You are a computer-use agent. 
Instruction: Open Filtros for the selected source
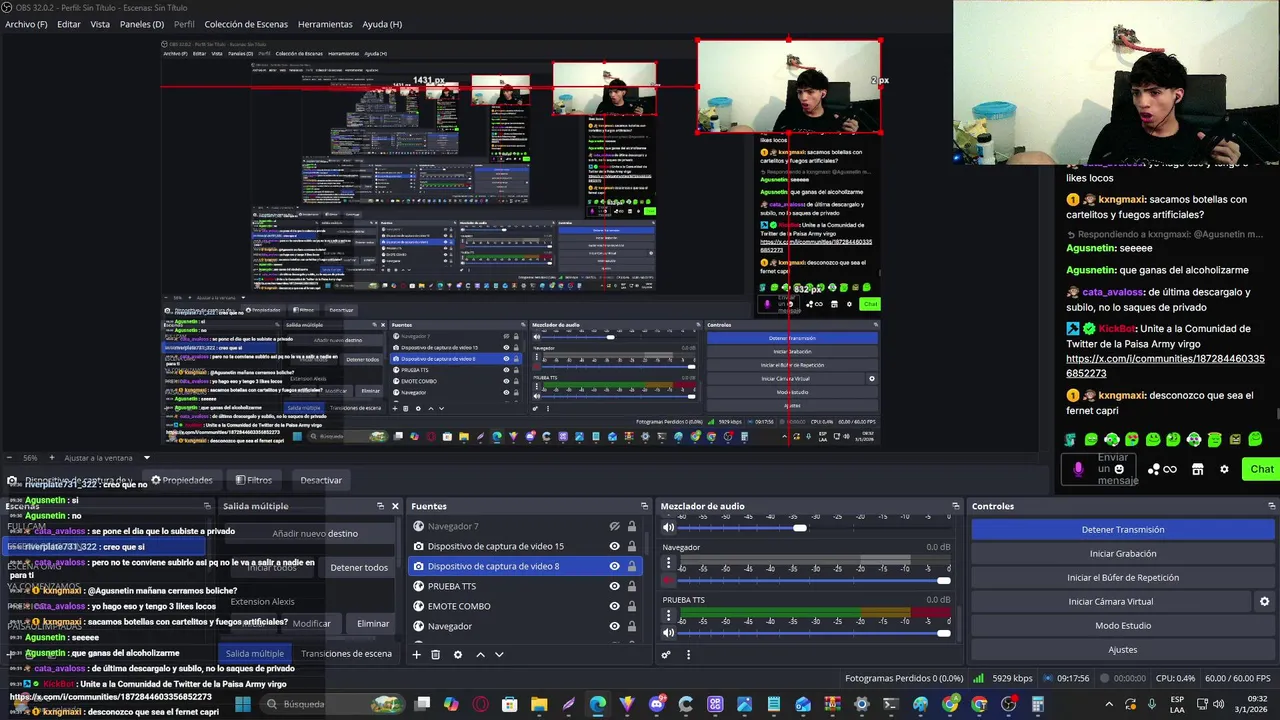point(253,480)
